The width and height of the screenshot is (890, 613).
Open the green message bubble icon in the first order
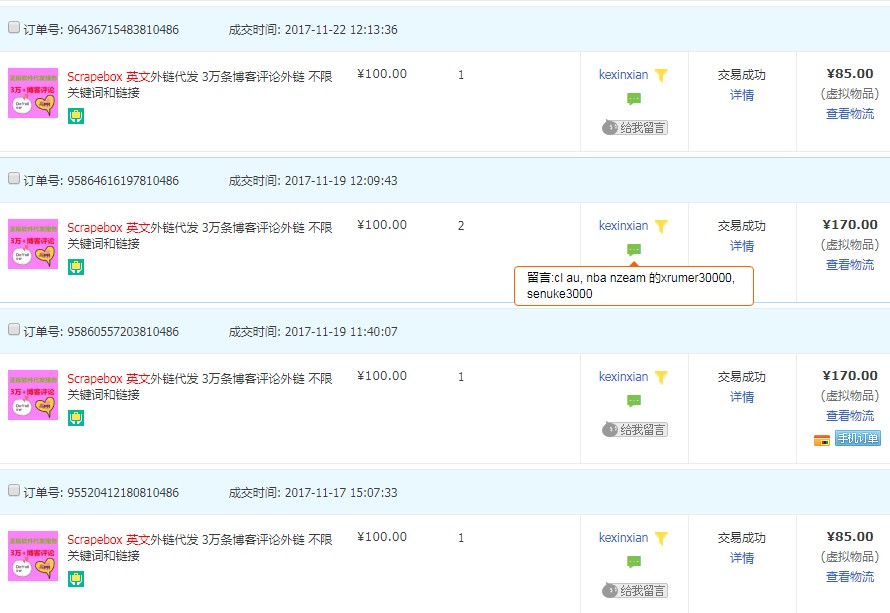632,100
